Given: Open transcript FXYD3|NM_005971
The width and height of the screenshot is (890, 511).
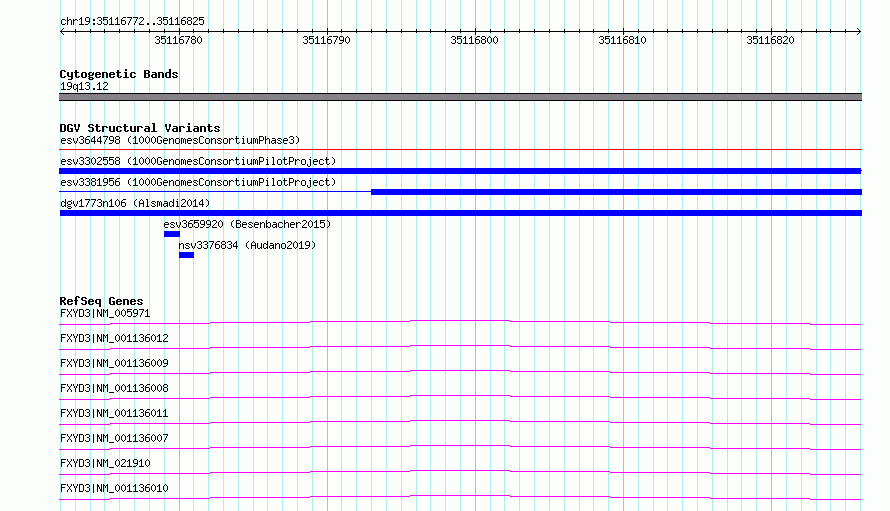Looking at the screenshot, I should pyautogui.click(x=105, y=313).
